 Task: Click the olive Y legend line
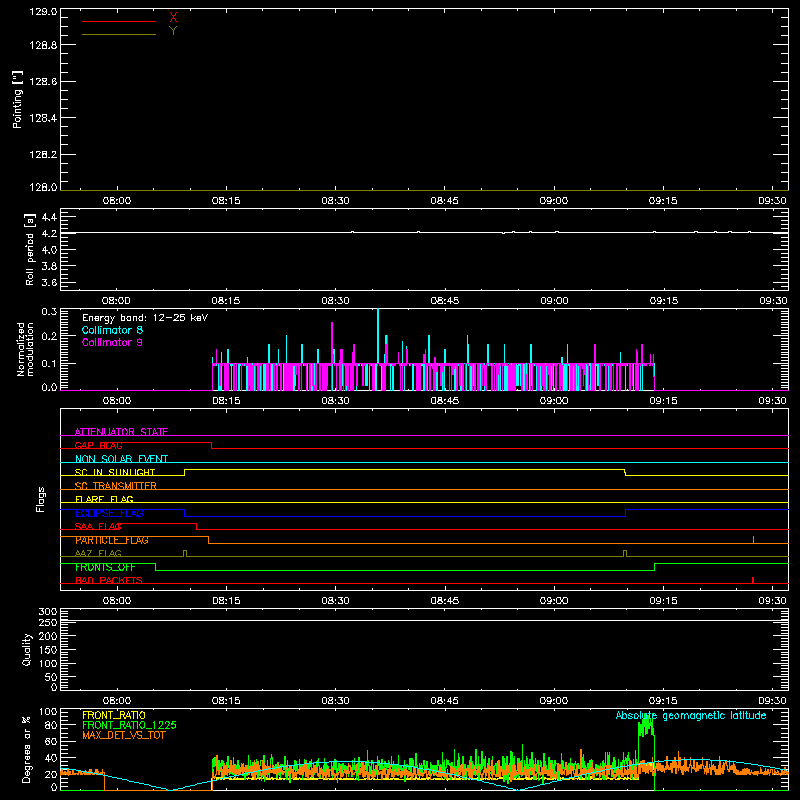[x=119, y=35]
